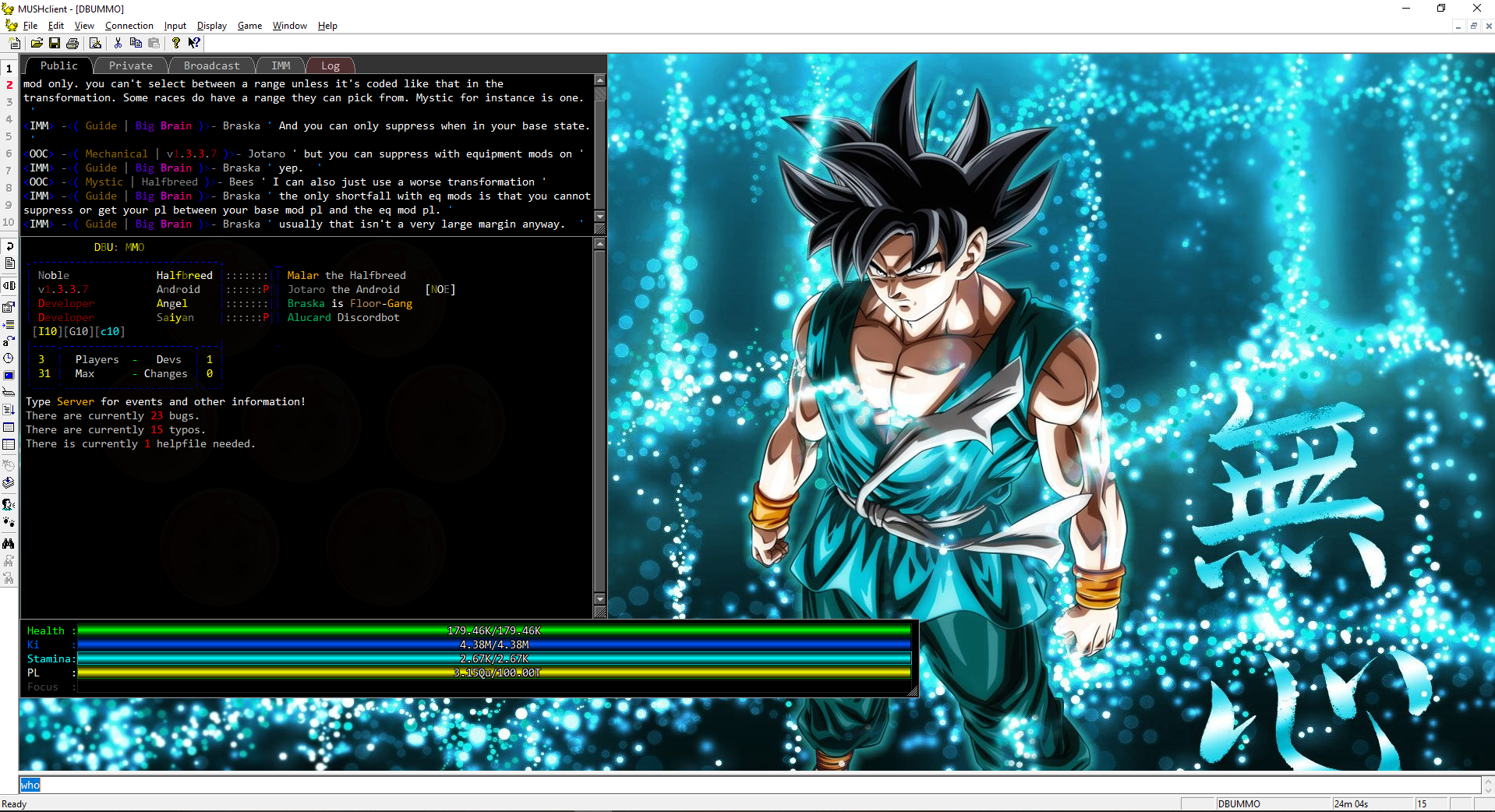Viewport: 1495px width, 812px height.
Task: Click 'Ready' in the status bar
Action: pos(14,803)
